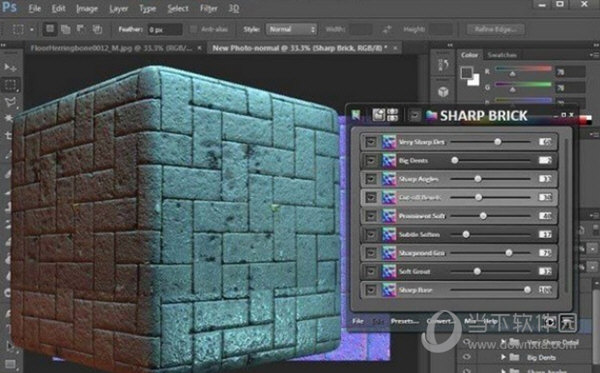The height and width of the screenshot is (373, 600).
Task: Toggle visibility of Subtle Soften row
Action: coord(370,234)
